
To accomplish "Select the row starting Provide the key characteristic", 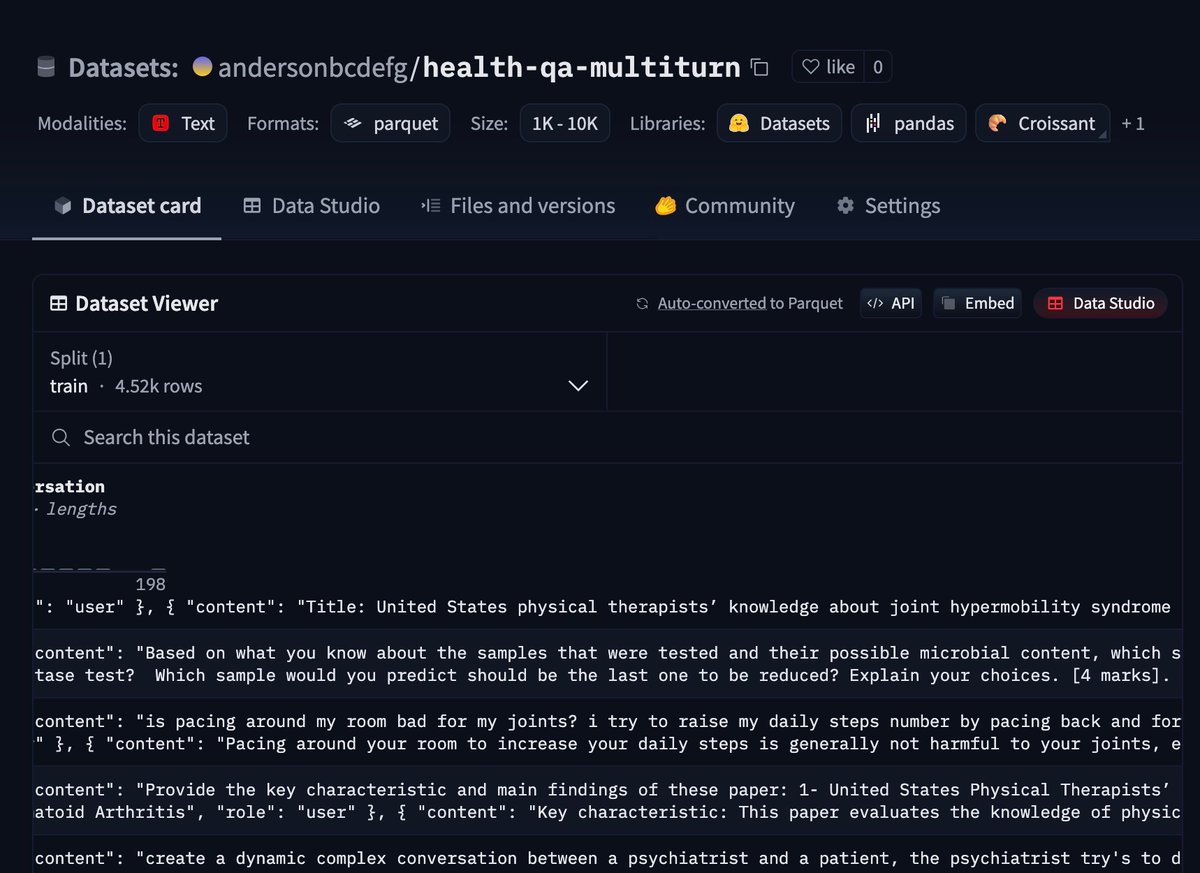I will [608, 801].
